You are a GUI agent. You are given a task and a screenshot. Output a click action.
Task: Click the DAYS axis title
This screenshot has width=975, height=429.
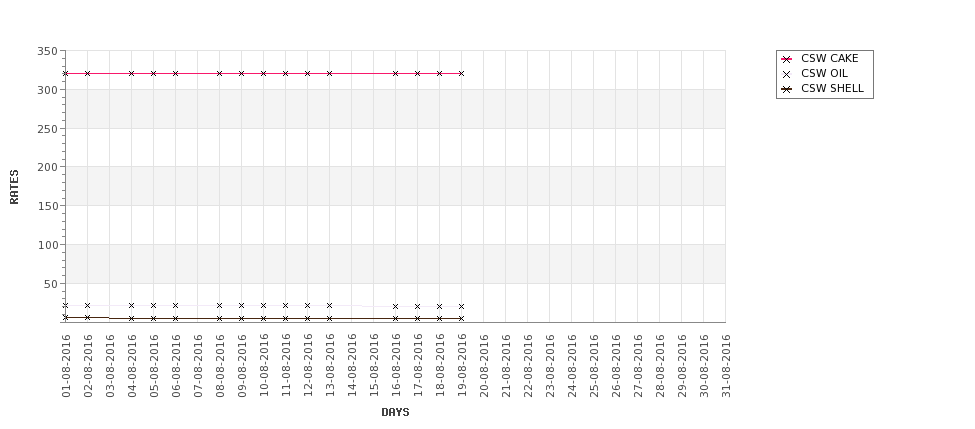(x=395, y=412)
